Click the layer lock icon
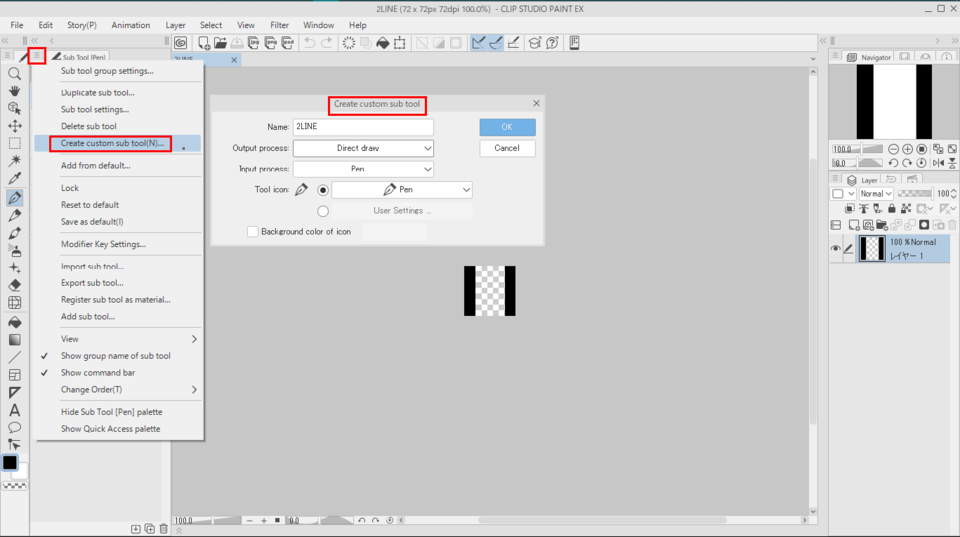Screen dimensions: 960x537 click(x=891, y=209)
